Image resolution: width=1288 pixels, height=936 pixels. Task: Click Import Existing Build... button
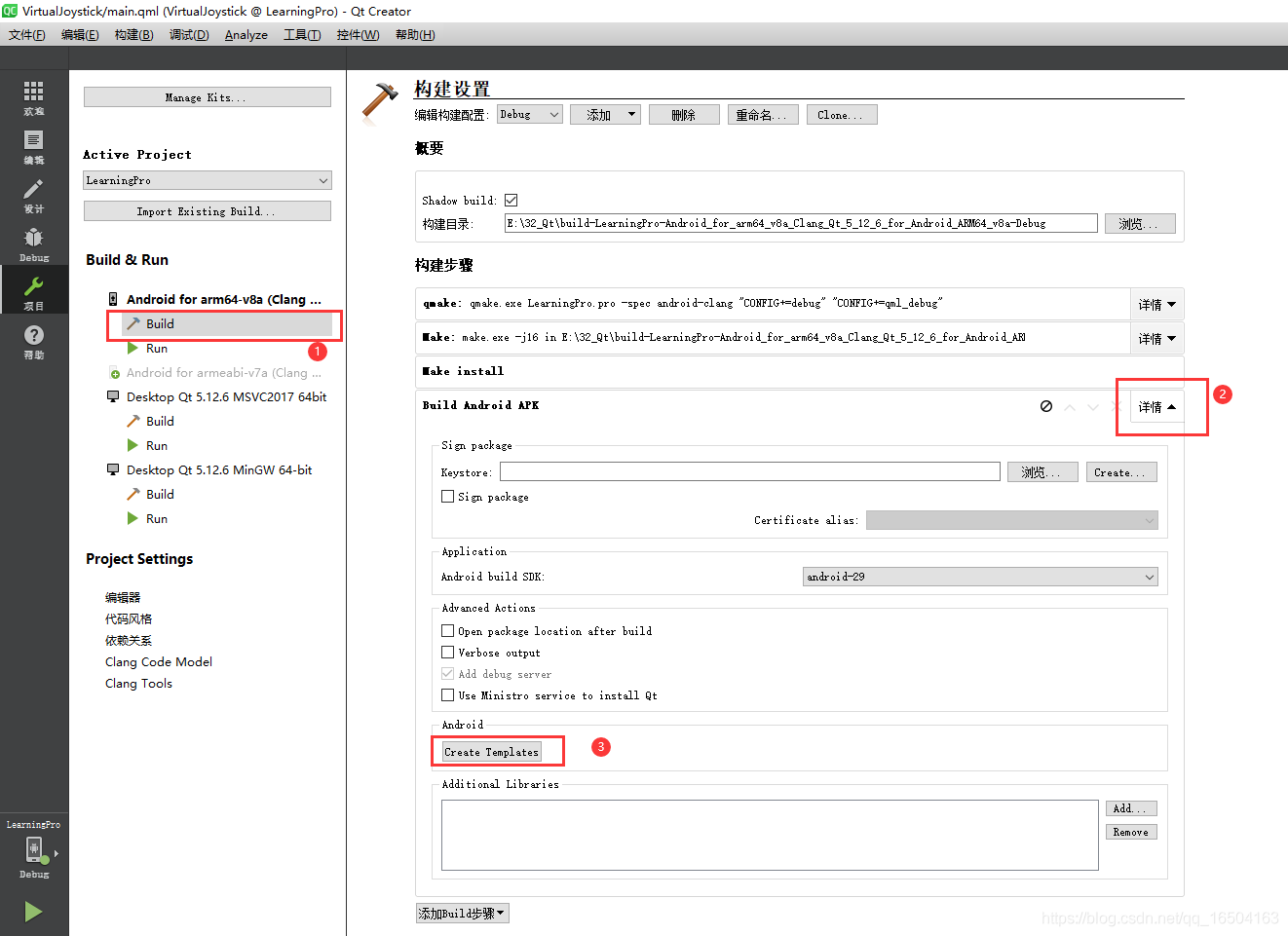click(208, 211)
